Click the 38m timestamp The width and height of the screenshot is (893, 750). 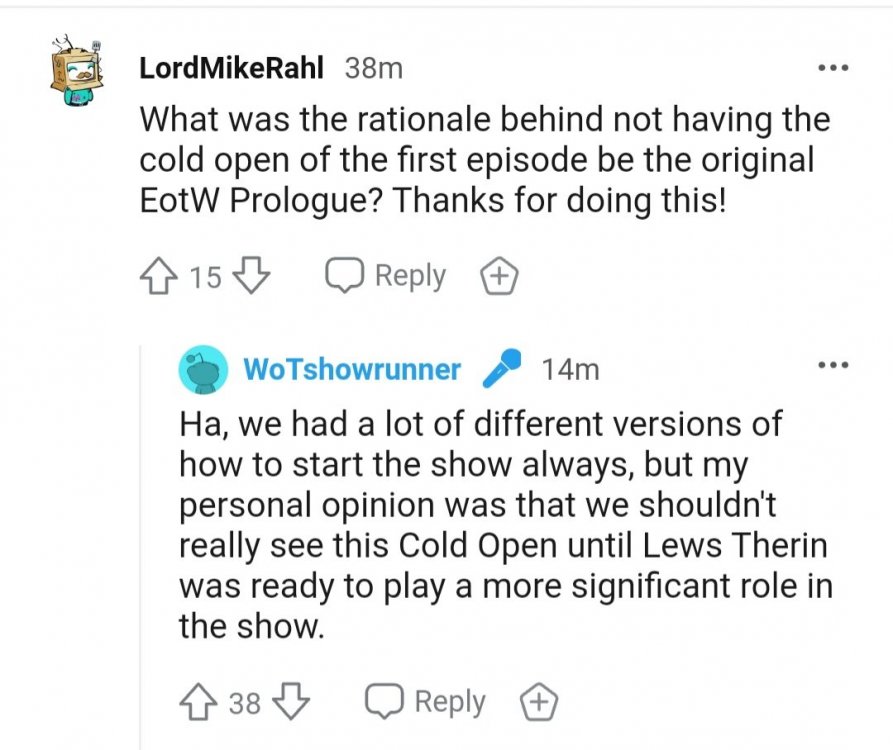pyautogui.click(x=373, y=68)
